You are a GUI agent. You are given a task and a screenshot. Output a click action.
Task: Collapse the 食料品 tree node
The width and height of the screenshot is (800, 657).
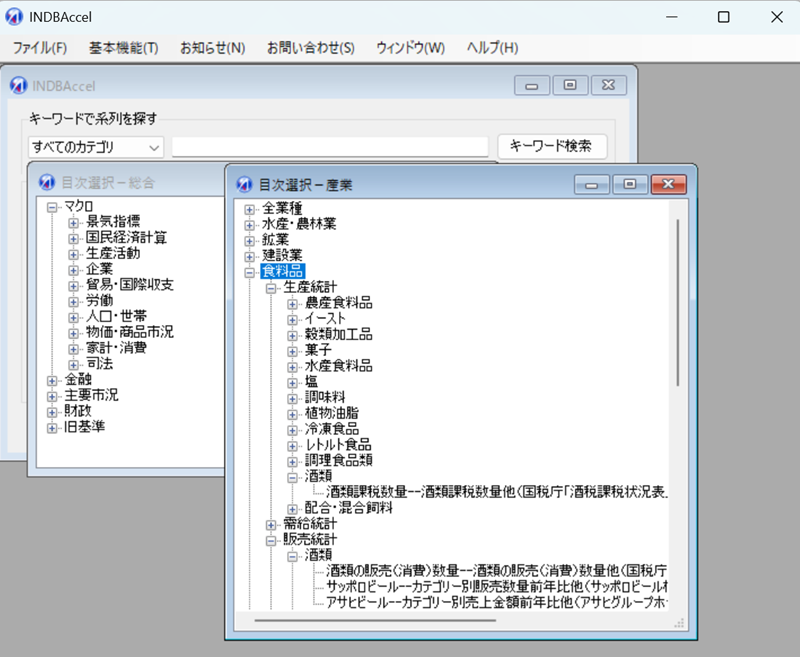click(x=249, y=271)
